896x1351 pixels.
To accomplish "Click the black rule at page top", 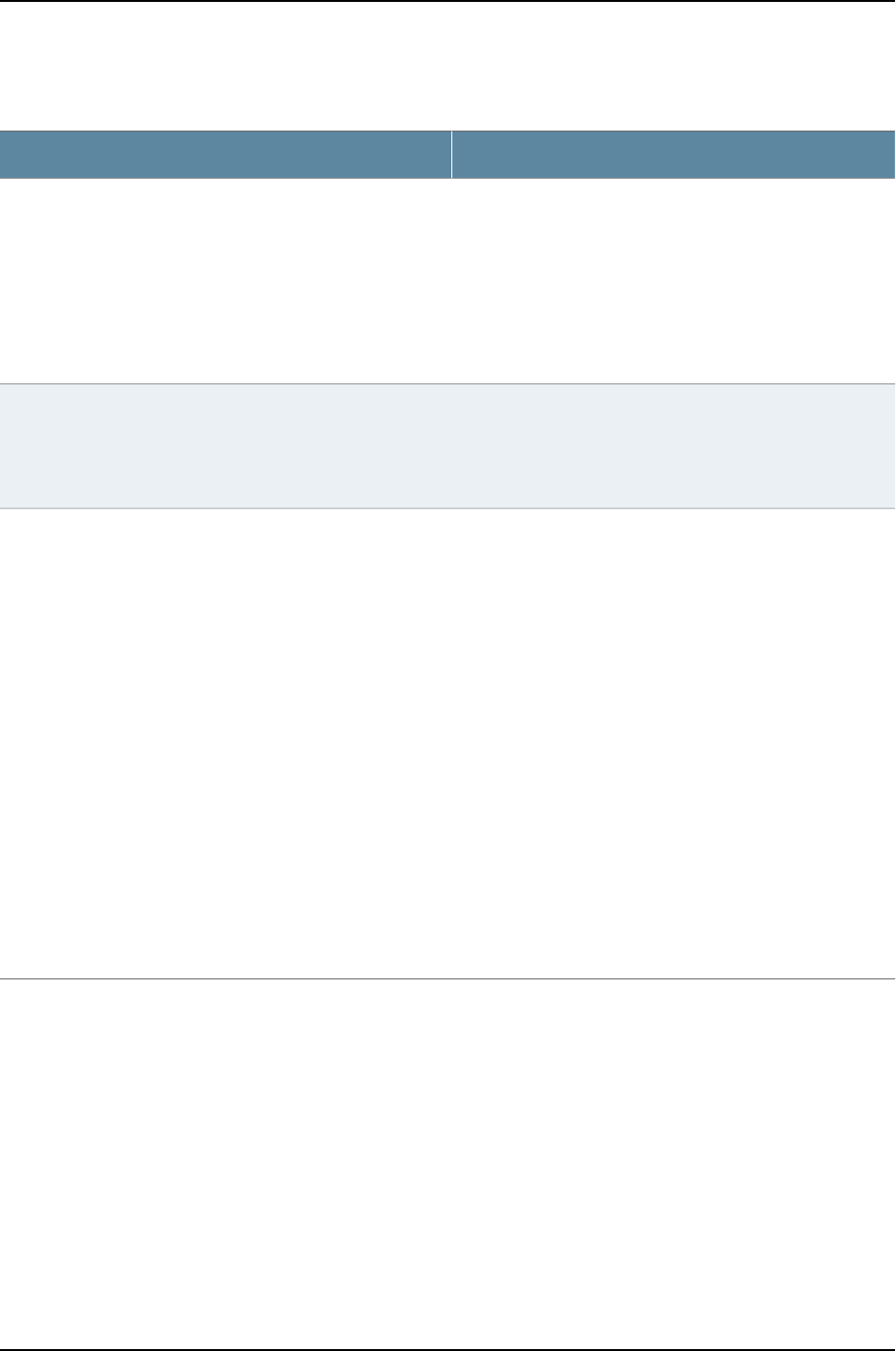I will (448, 1).
